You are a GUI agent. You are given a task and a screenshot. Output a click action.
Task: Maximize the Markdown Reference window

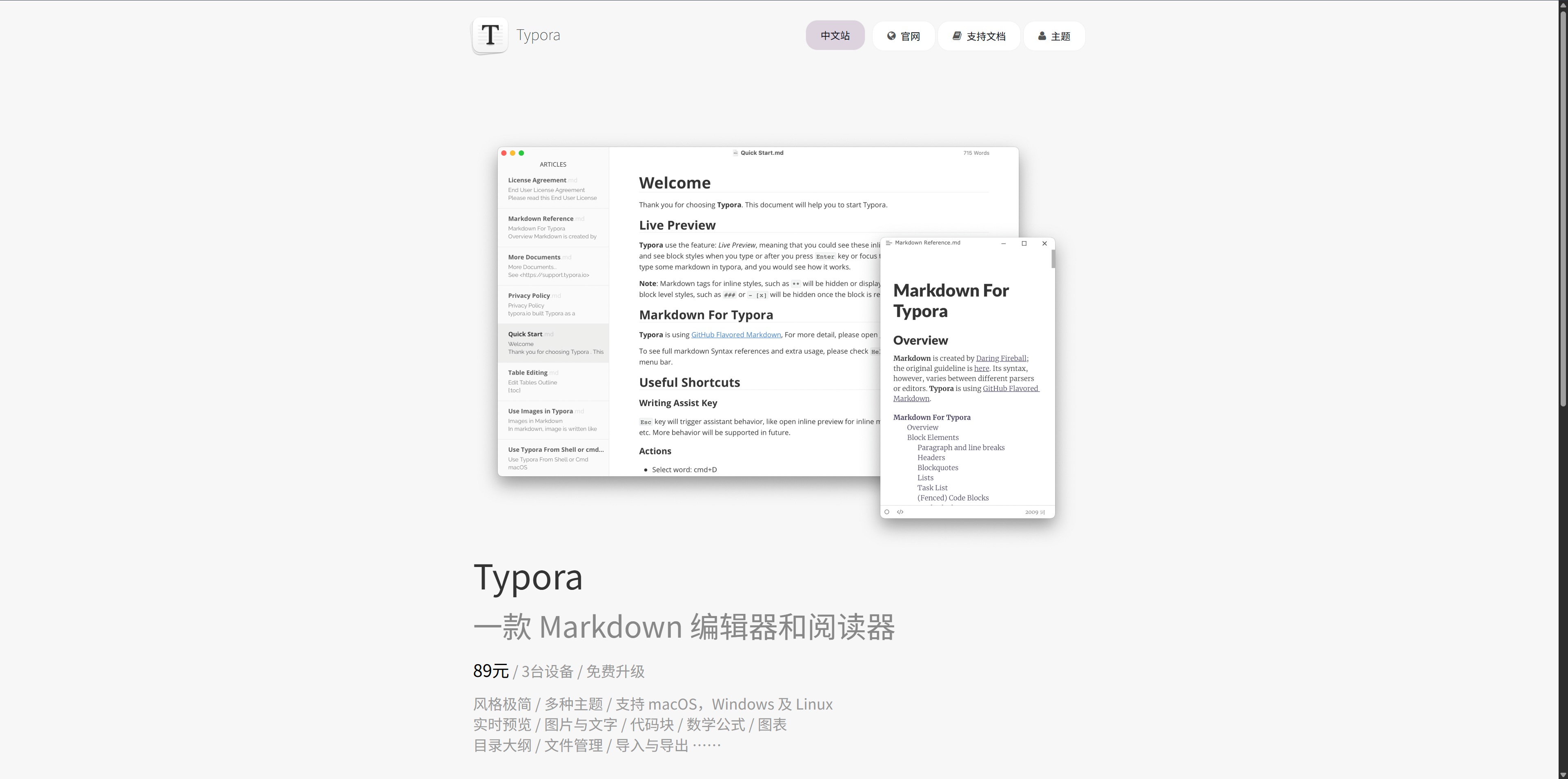[1024, 243]
